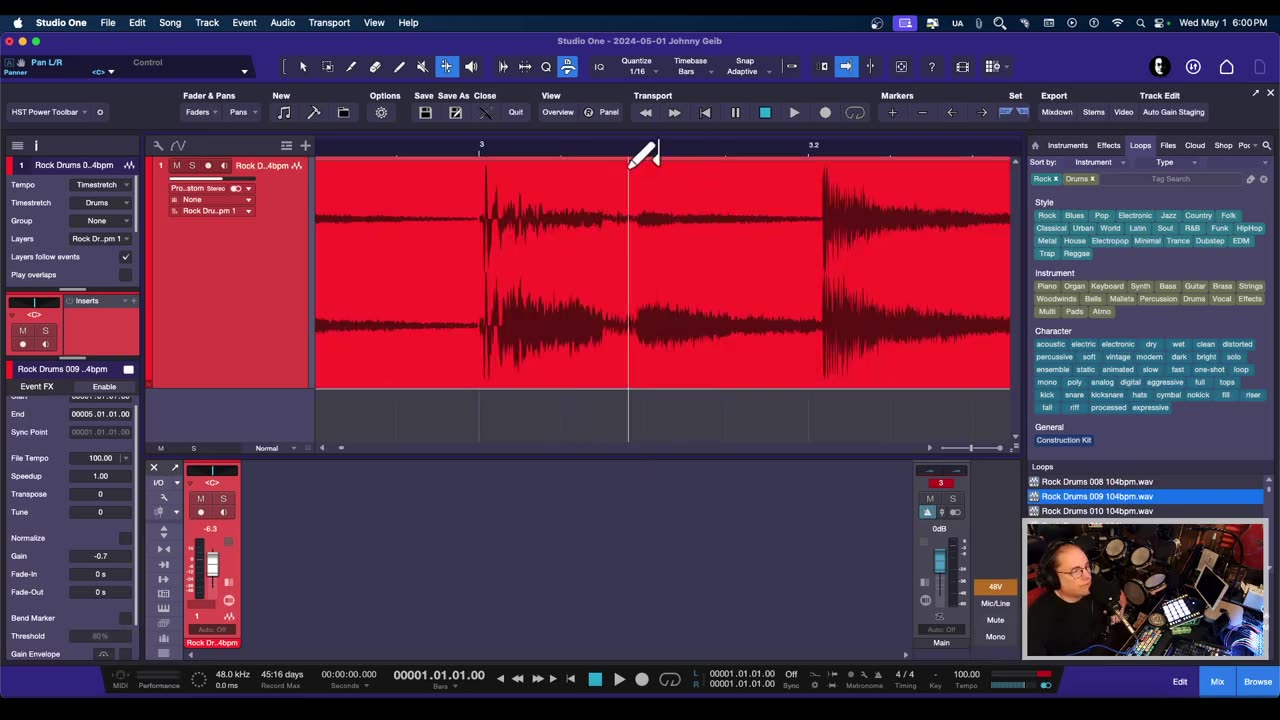Image resolution: width=1280 pixels, height=720 pixels.
Task: Mute the Rock Drums track
Action: click(x=177, y=166)
